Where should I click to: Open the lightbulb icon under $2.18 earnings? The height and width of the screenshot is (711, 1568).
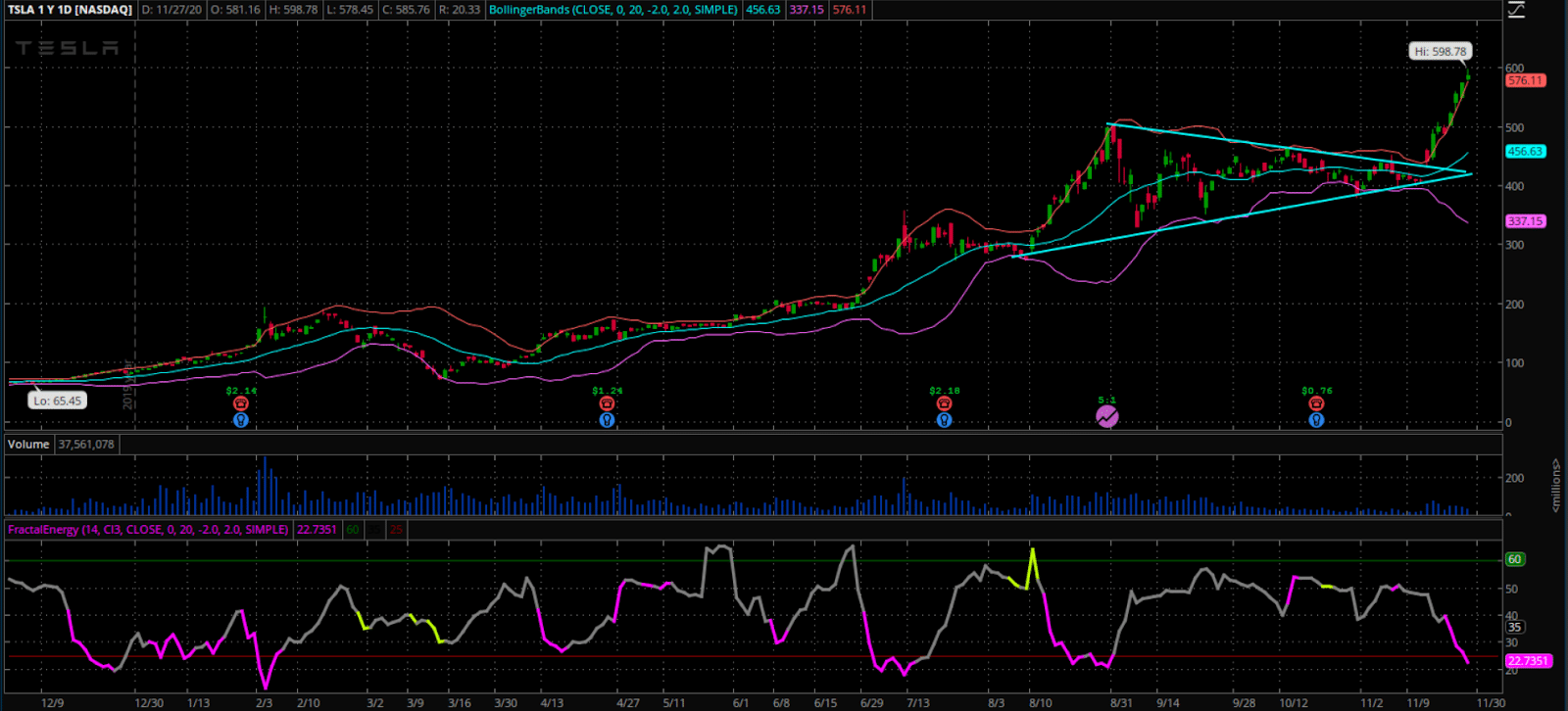[x=944, y=420]
